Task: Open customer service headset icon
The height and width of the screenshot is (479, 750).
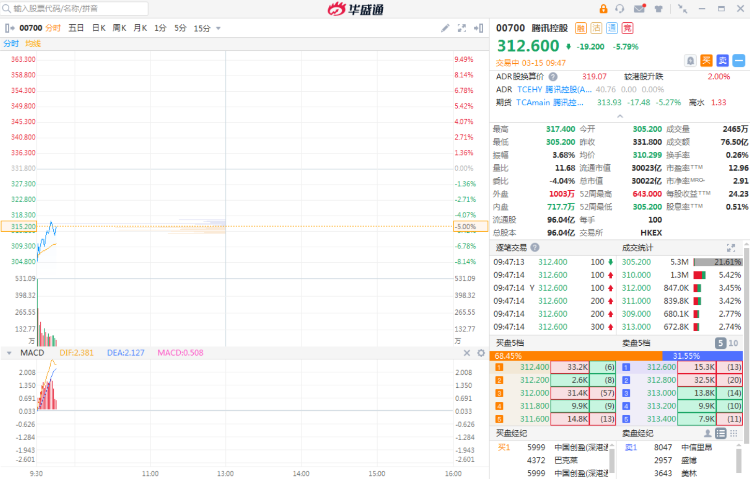Action: [x=621, y=8]
